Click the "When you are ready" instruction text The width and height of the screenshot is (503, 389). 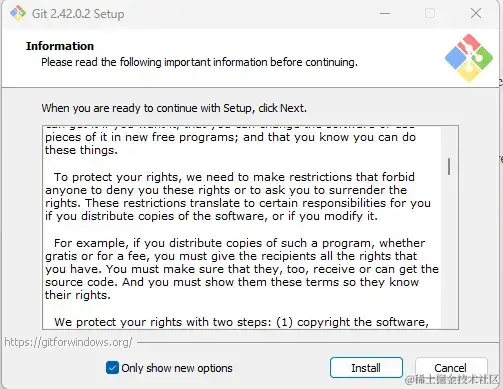click(174, 108)
